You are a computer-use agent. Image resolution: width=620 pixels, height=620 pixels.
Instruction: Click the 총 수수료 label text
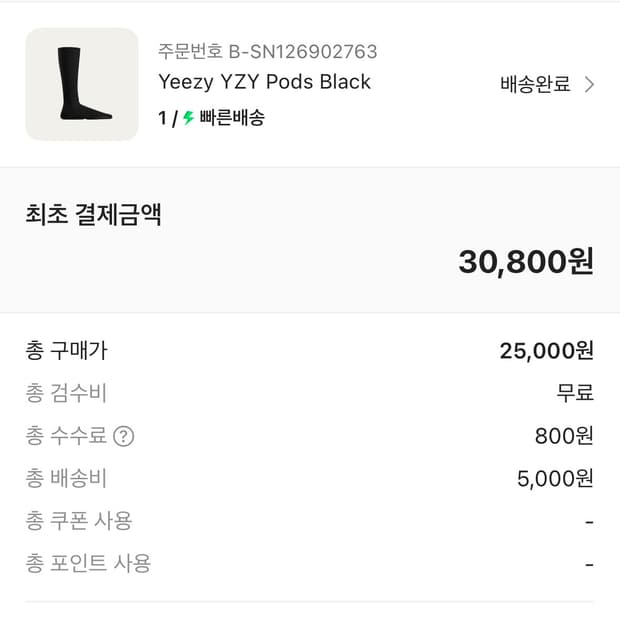(66, 436)
